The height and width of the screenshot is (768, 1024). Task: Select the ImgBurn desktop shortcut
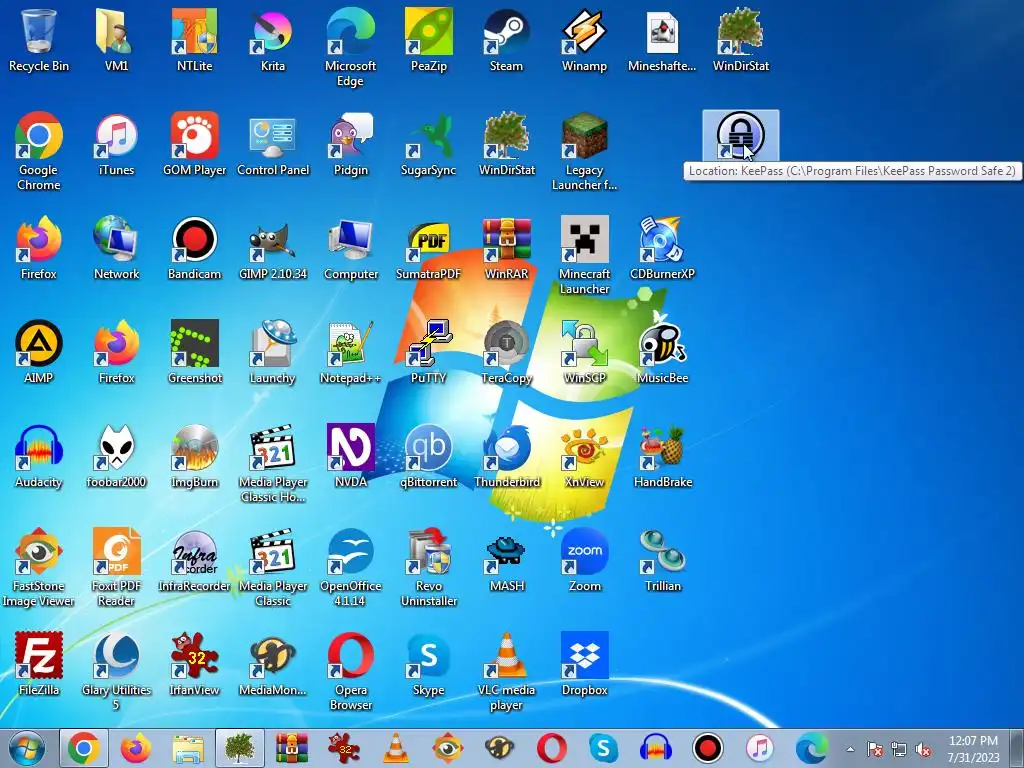pyautogui.click(x=194, y=456)
